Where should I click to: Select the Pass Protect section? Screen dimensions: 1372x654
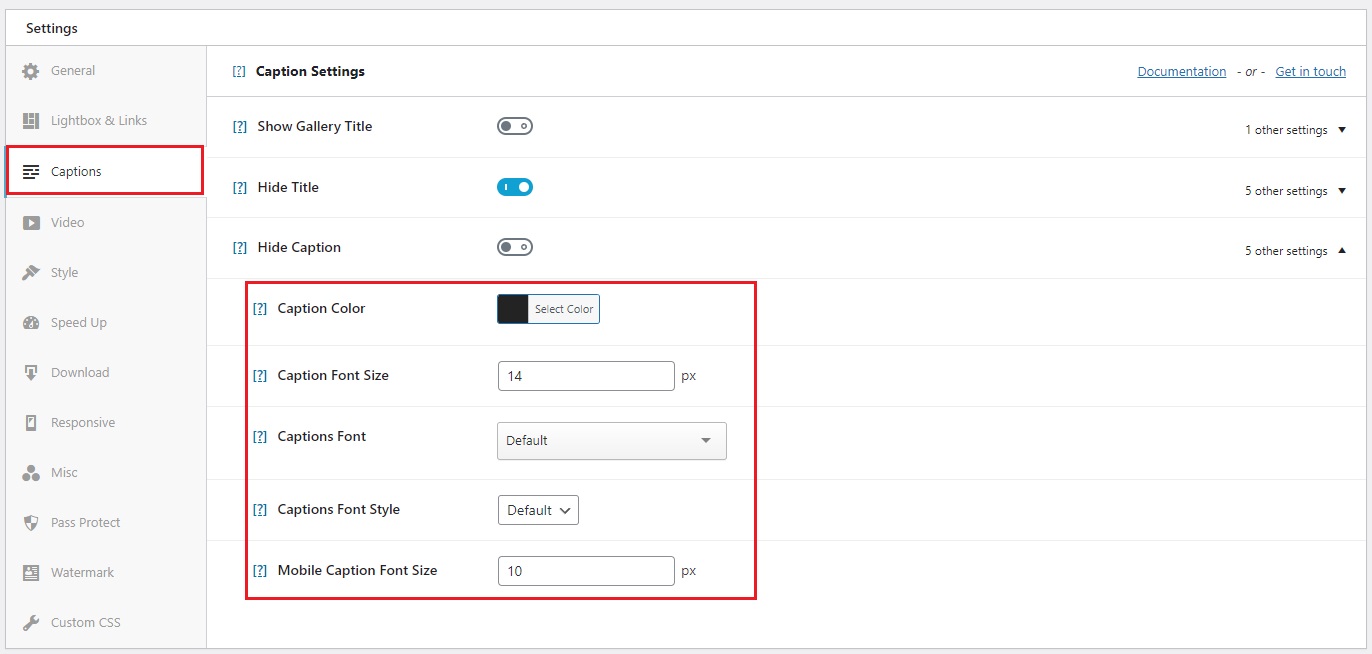[x=83, y=522]
